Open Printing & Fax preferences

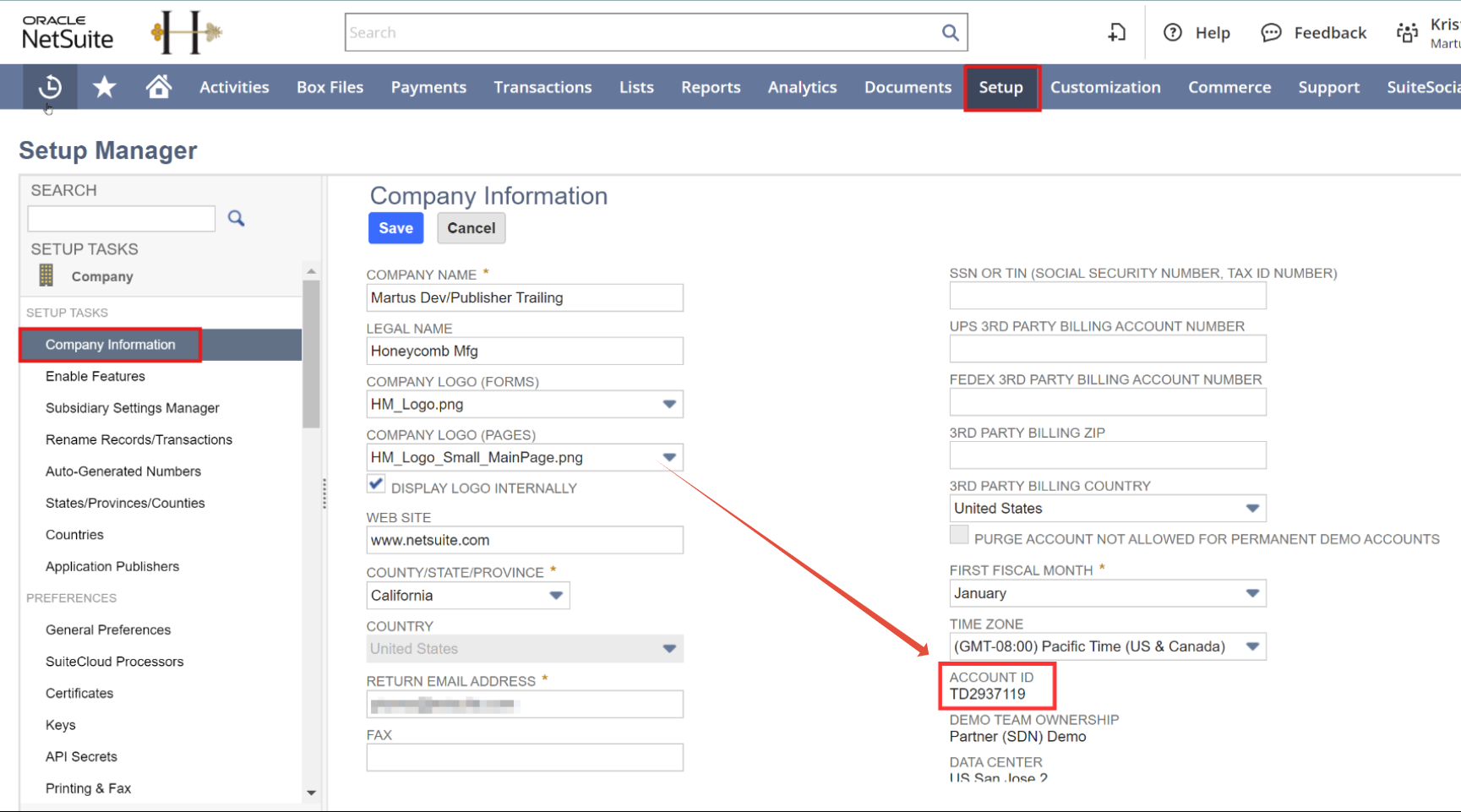coord(88,788)
